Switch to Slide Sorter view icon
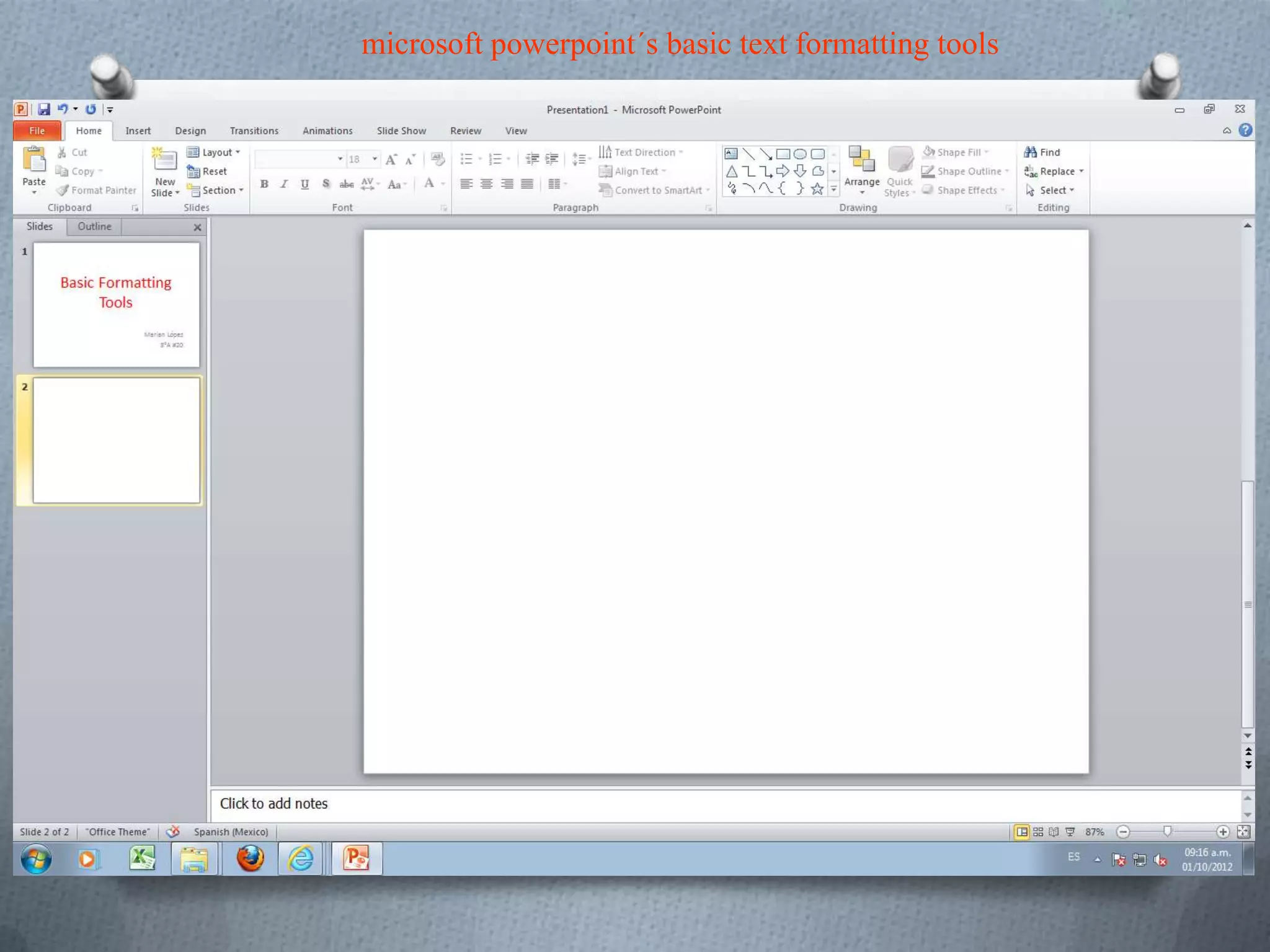This screenshot has height=952, width=1270. tap(1037, 832)
